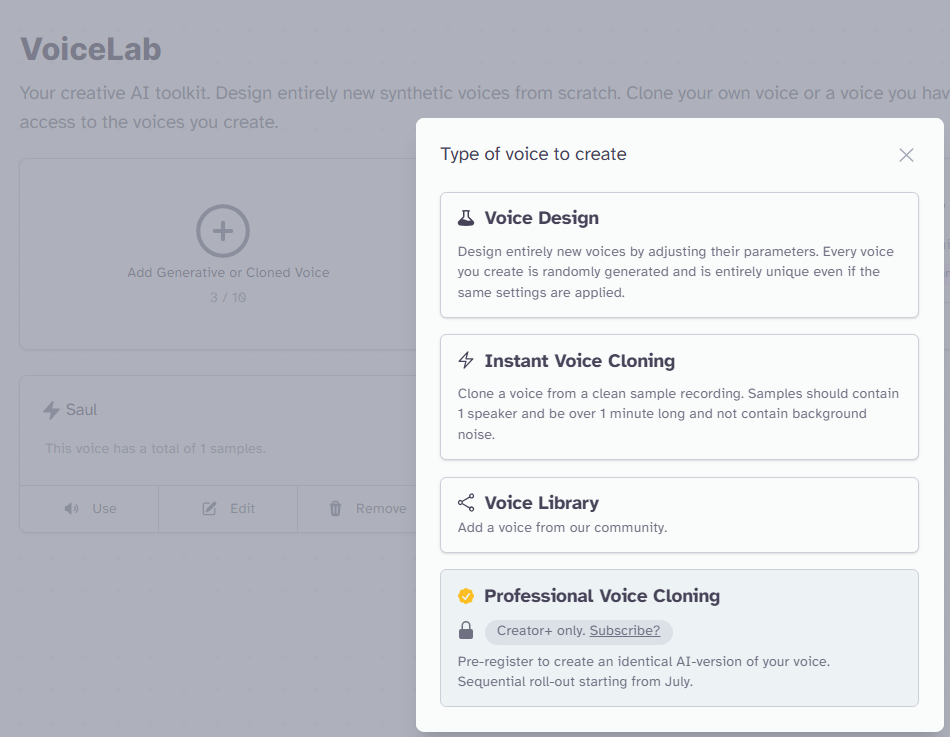Click 'Add a voice from our community.' text

[x=562, y=527]
